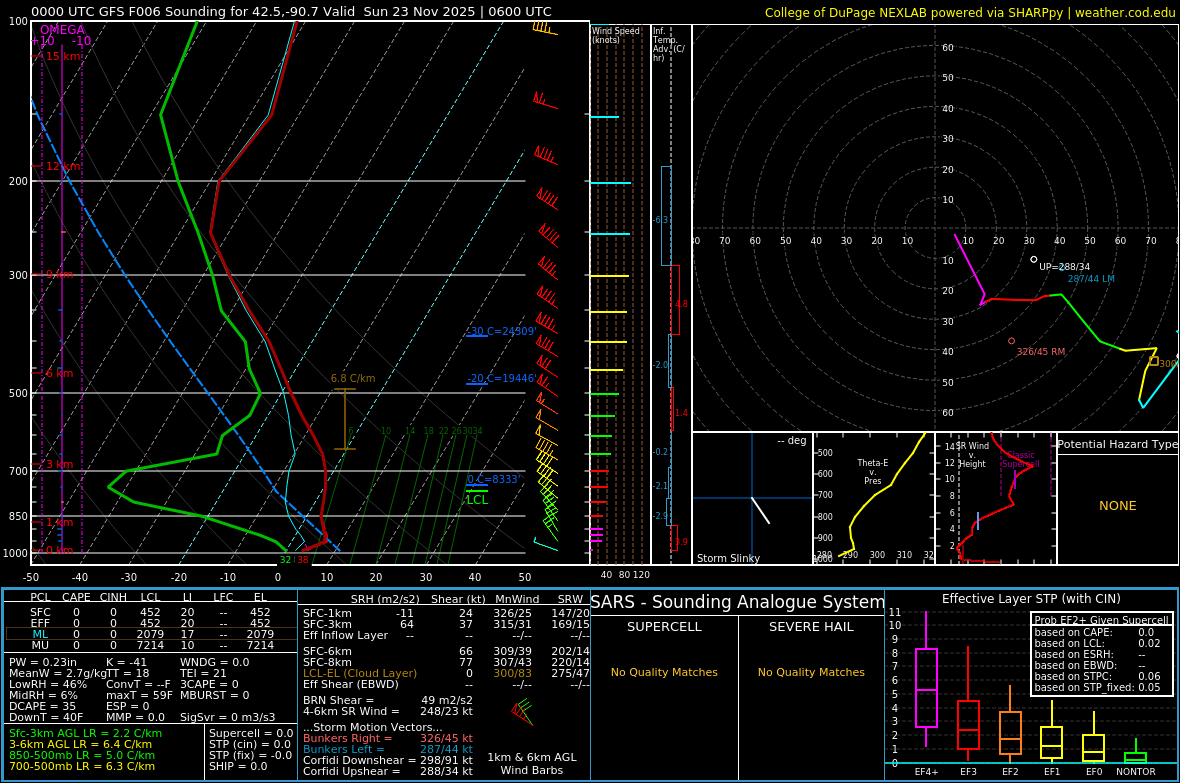The width and height of the screenshot is (1180, 783).
Task: Click the Supercell = 0.0 value
Action: click(x=251, y=733)
